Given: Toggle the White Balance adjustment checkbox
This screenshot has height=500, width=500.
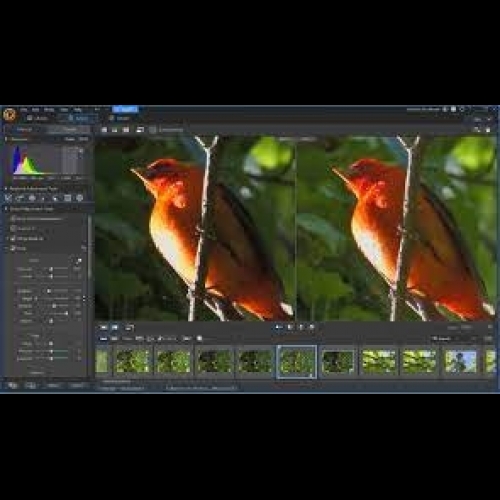Looking at the screenshot, I should tap(13, 238).
